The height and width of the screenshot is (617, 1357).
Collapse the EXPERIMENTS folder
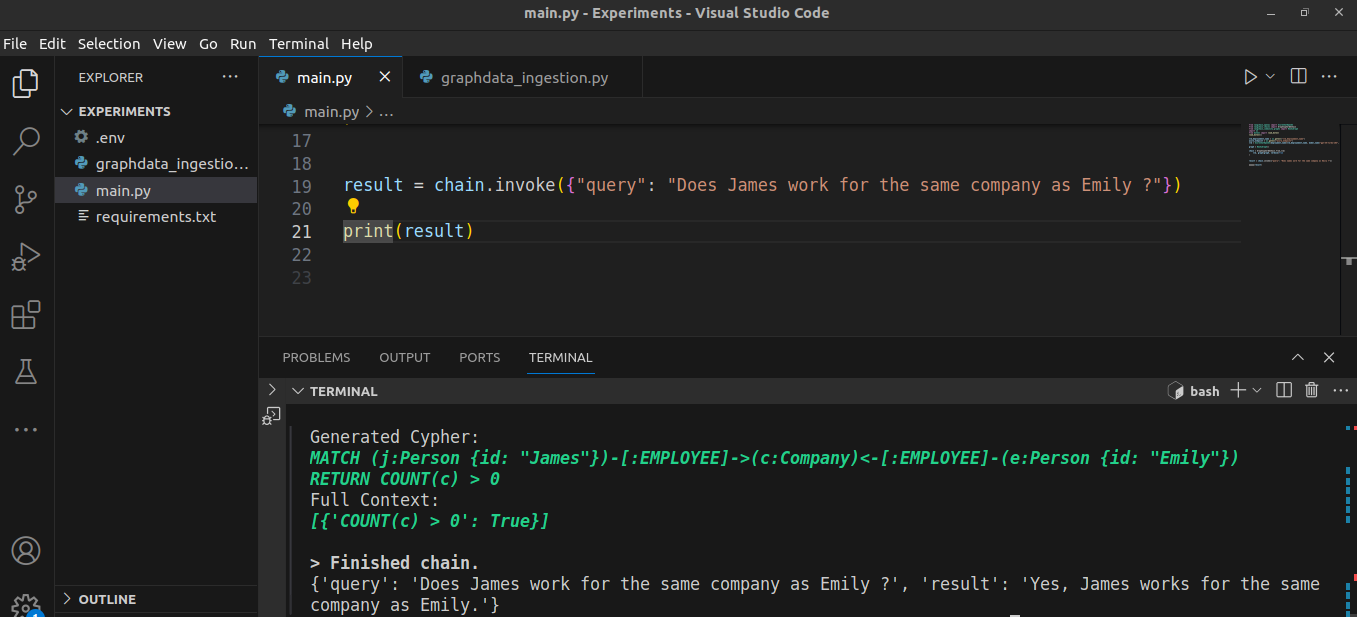pos(67,111)
